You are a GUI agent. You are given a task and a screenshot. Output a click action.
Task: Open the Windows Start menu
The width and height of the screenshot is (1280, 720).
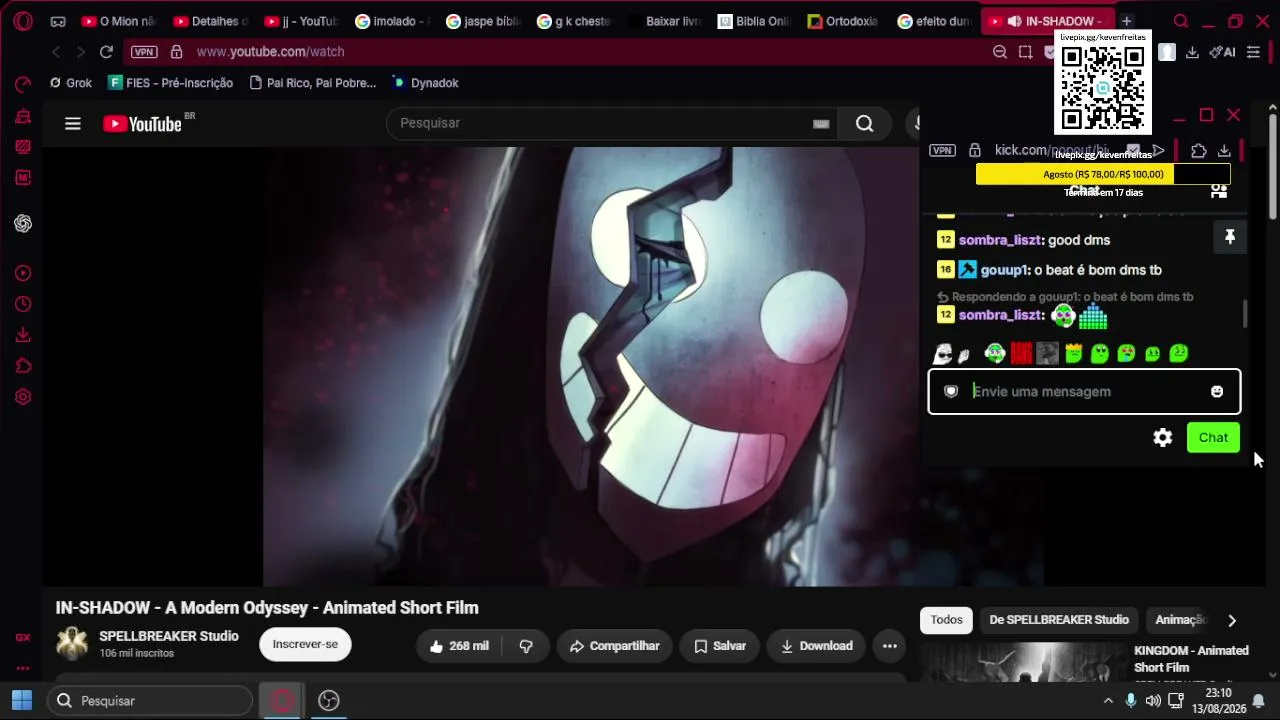point(22,701)
